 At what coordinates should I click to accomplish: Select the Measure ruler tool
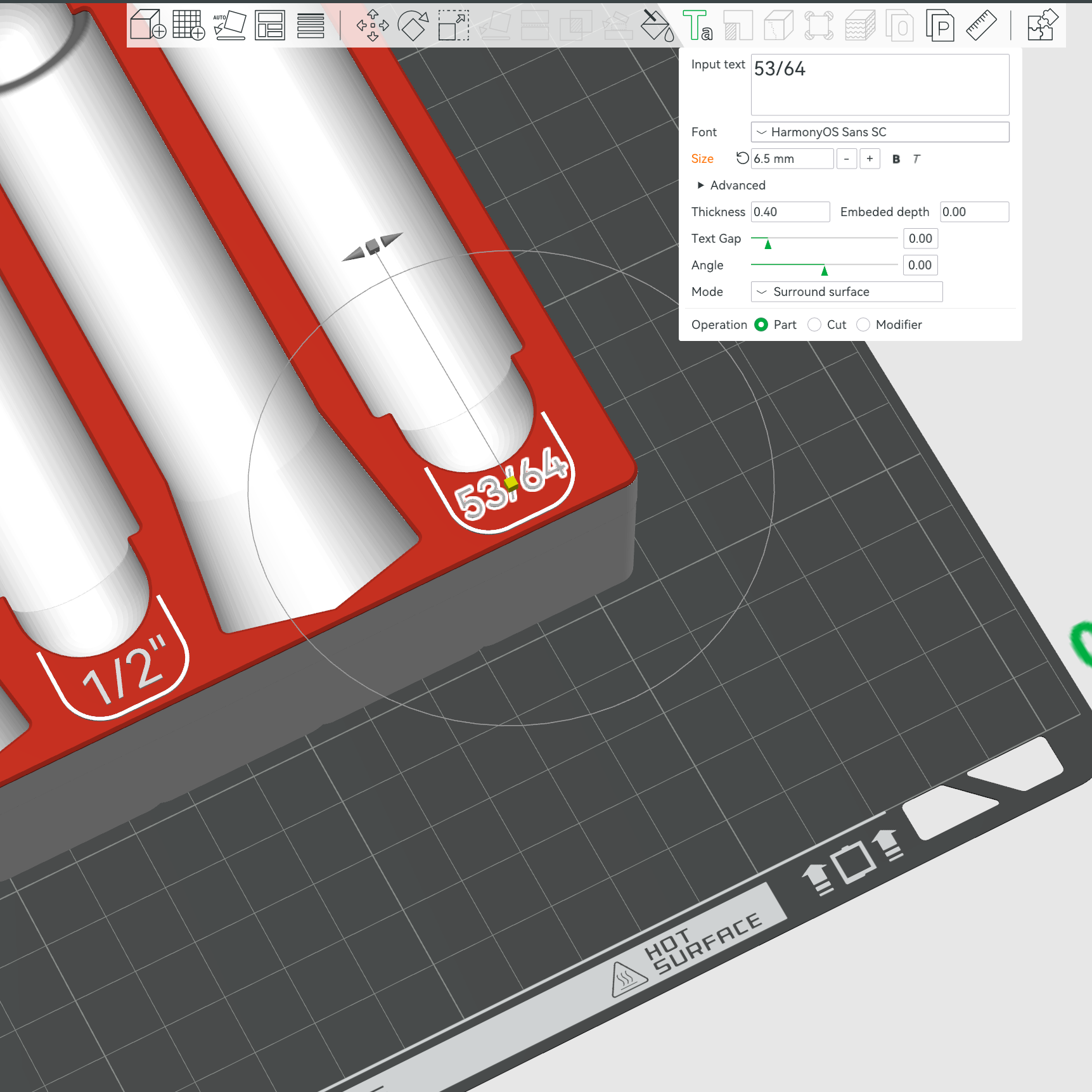pyautogui.click(x=981, y=25)
